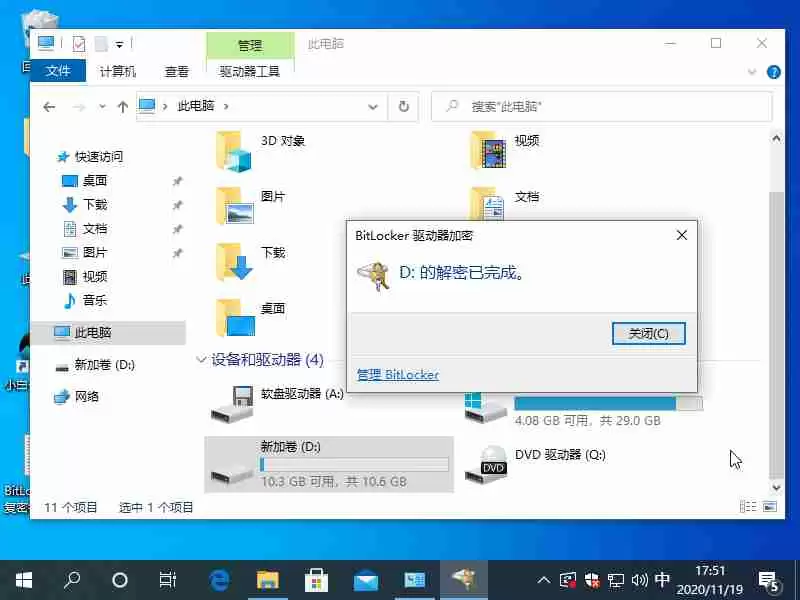
Task: Click the 关闭(C) button in the BitLocker dialog
Action: (x=649, y=333)
